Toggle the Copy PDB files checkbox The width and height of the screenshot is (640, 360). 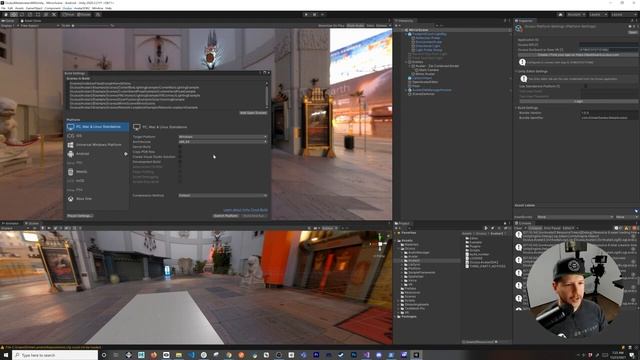point(180,152)
